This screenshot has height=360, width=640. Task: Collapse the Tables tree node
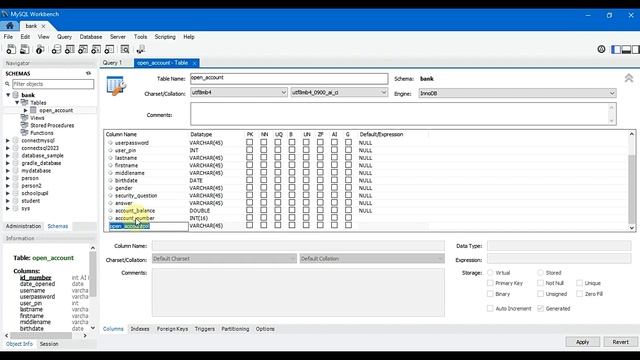point(17,102)
